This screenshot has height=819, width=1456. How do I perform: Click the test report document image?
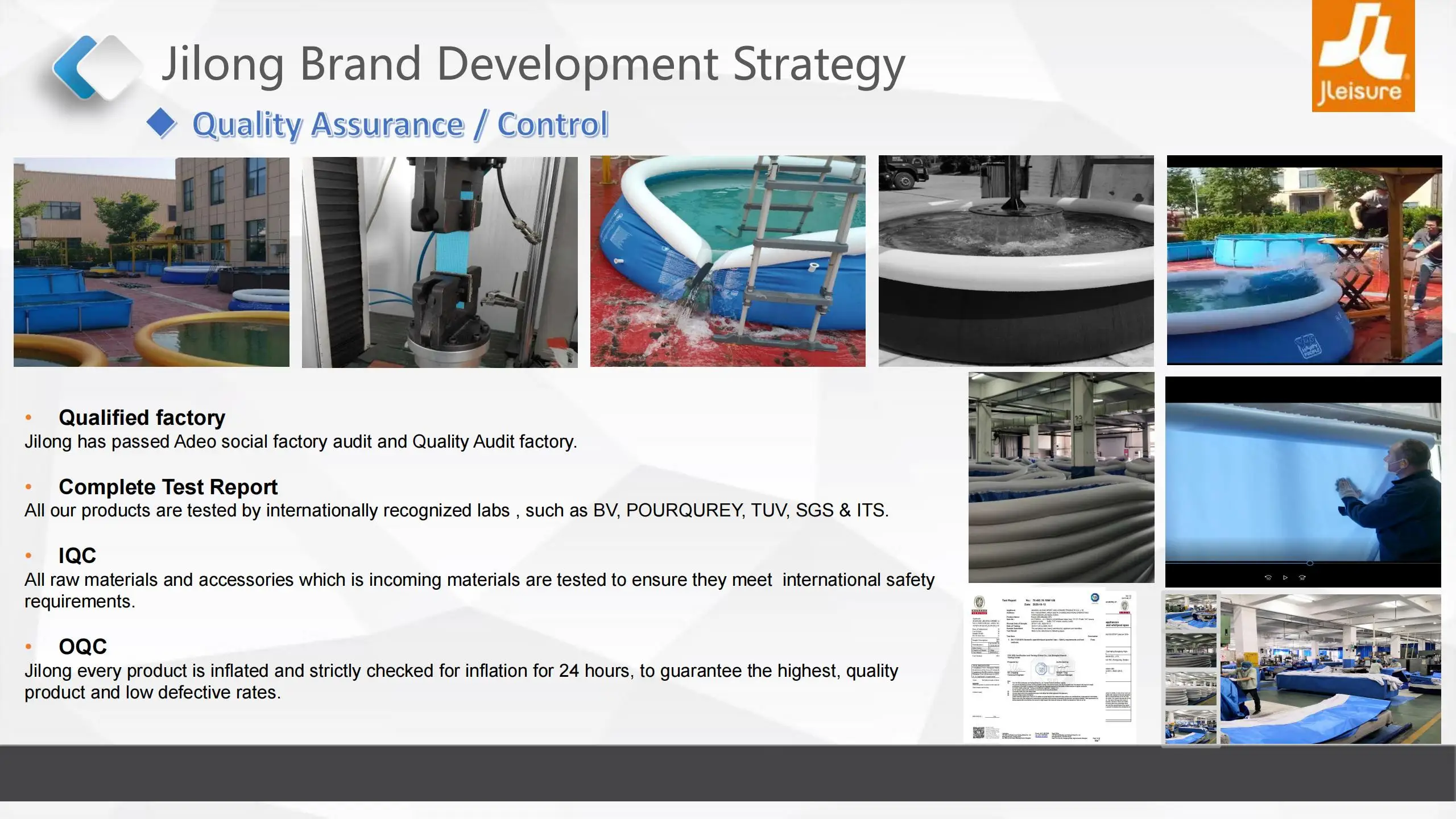tap(1051, 665)
